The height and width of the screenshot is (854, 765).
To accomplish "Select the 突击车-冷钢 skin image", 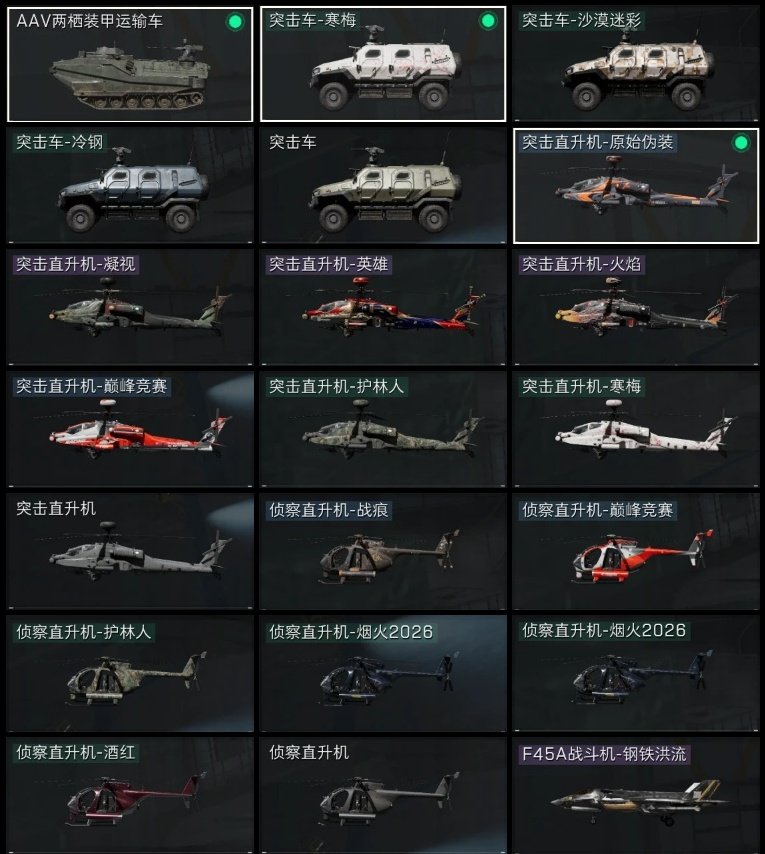I will coord(130,186).
